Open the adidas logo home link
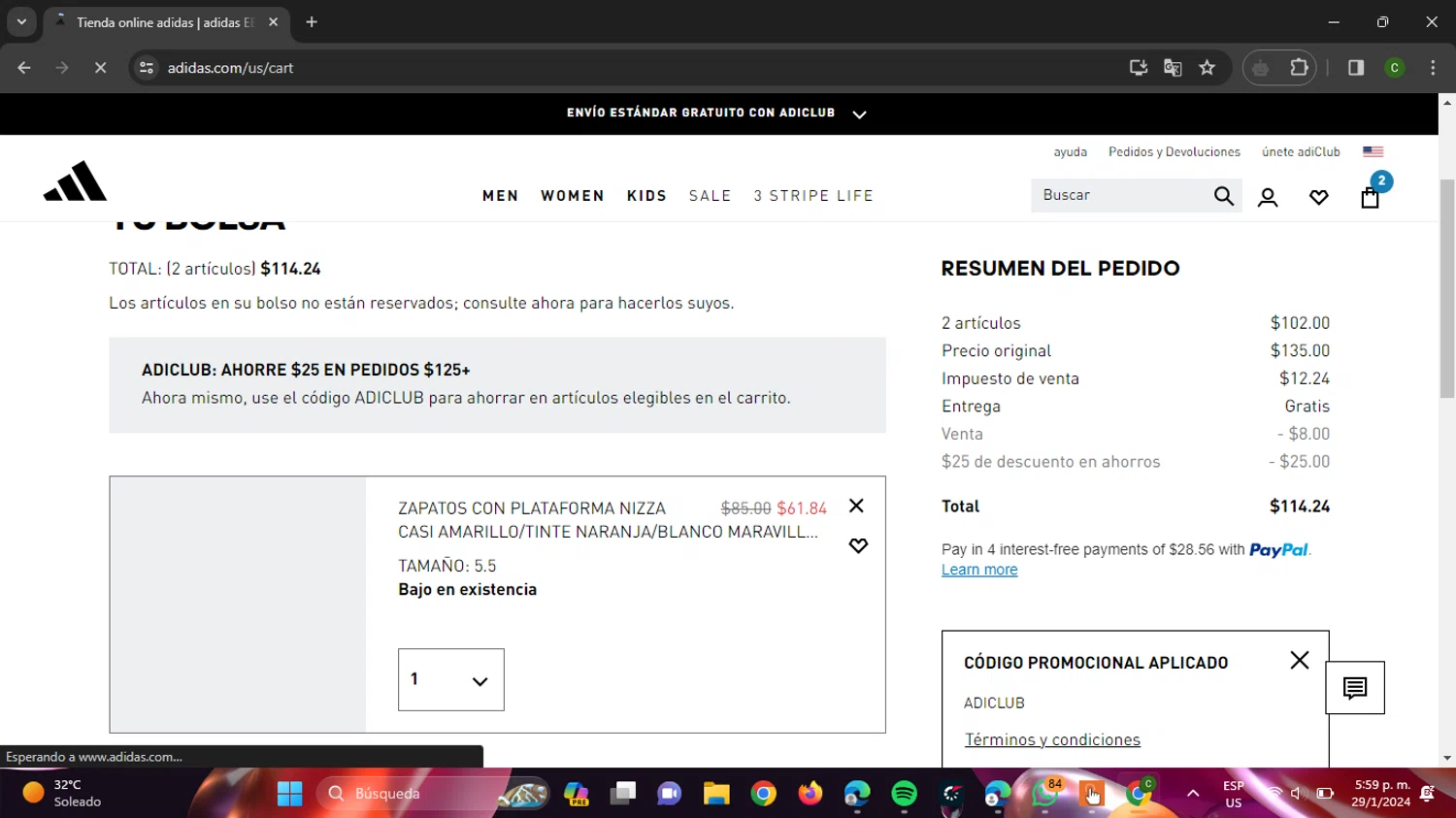 (x=75, y=181)
